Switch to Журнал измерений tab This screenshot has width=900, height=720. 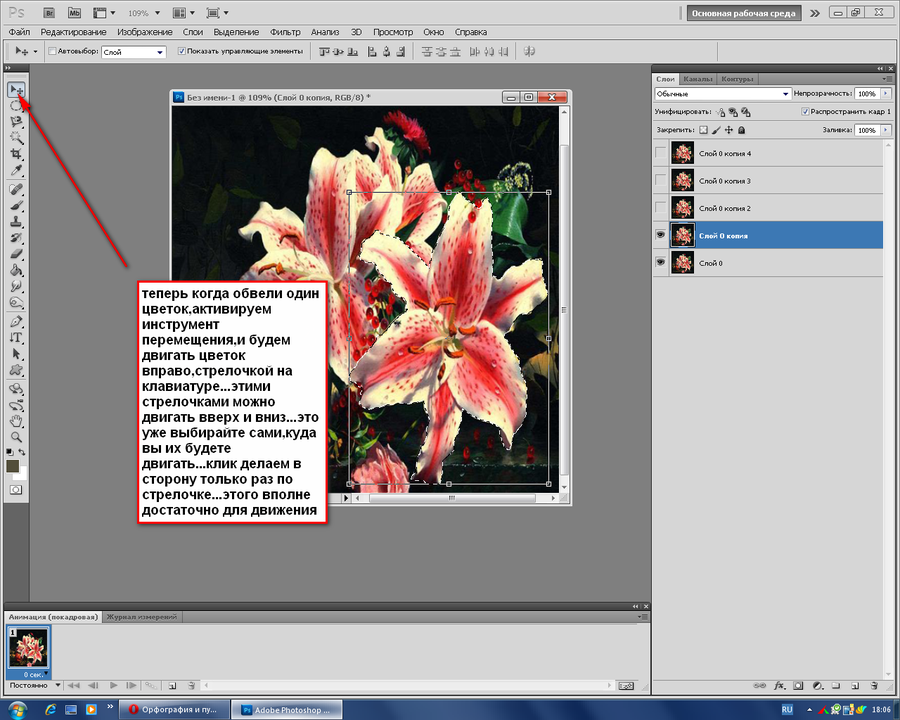tap(142, 617)
